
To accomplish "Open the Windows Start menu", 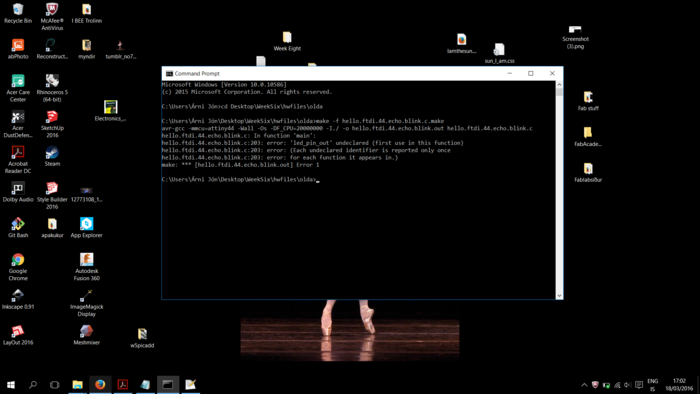I will point(11,384).
